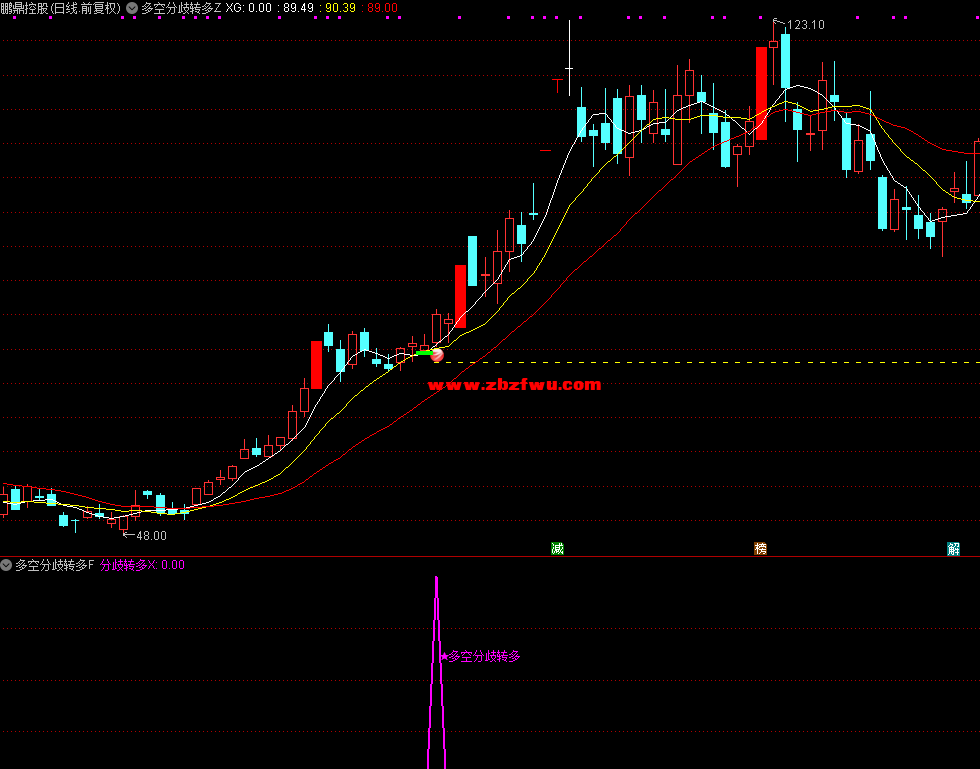
Task: Click the magenta ★多空分歧转多 signal label
Action: pyautogui.click(x=480, y=656)
